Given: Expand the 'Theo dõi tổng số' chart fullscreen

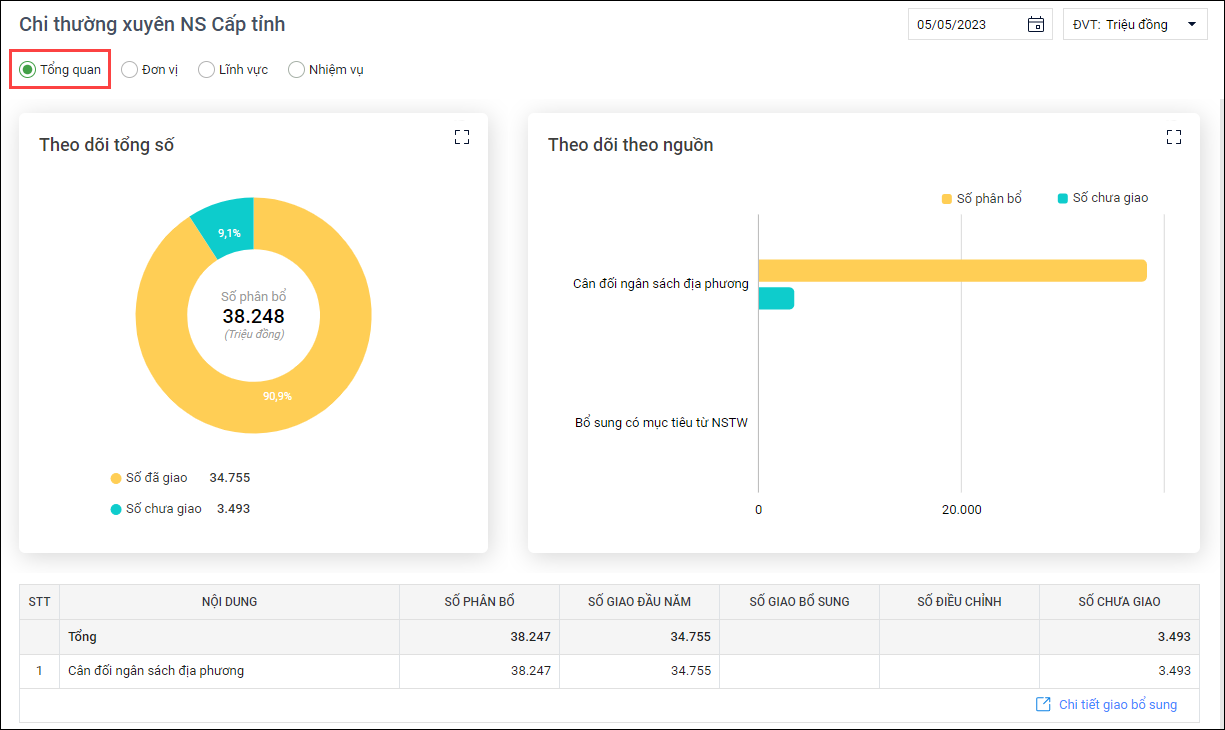Looking at the screenshot, I should click(x=461, y=137).
